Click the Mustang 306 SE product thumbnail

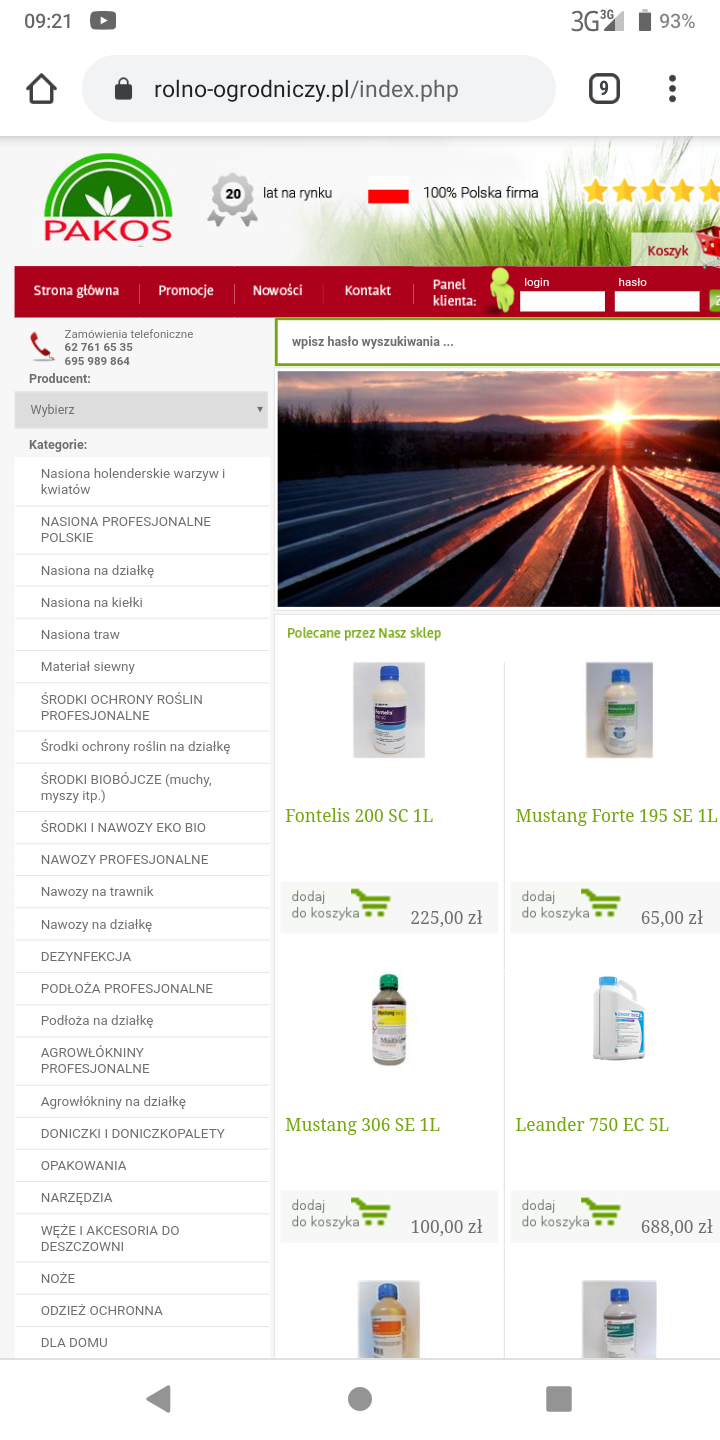pos(389,1019)
